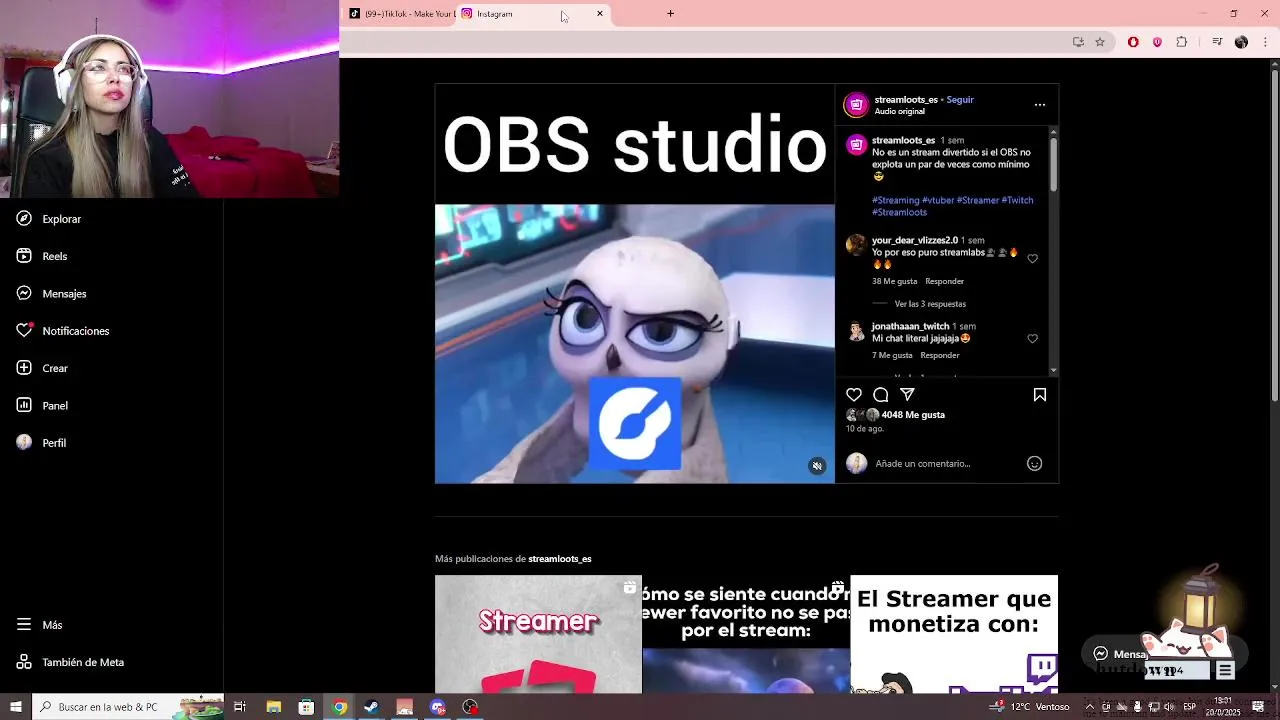The image size is (1280, 720).
Task: Reply to your_dear_vlizzes2.0's comment
Action: [944, 281]
